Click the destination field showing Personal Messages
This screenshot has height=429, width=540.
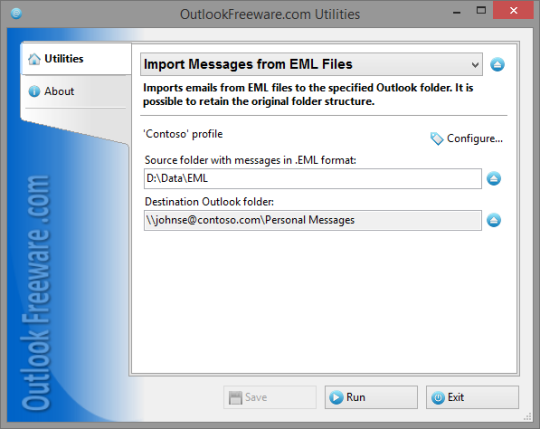click(x=313, y=220)
